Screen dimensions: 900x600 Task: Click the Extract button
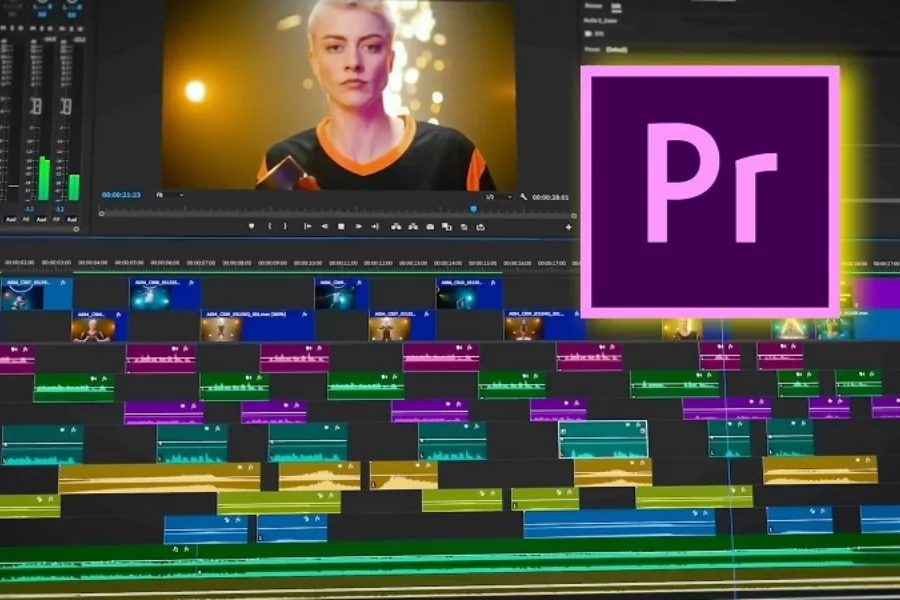click(413, 227)
